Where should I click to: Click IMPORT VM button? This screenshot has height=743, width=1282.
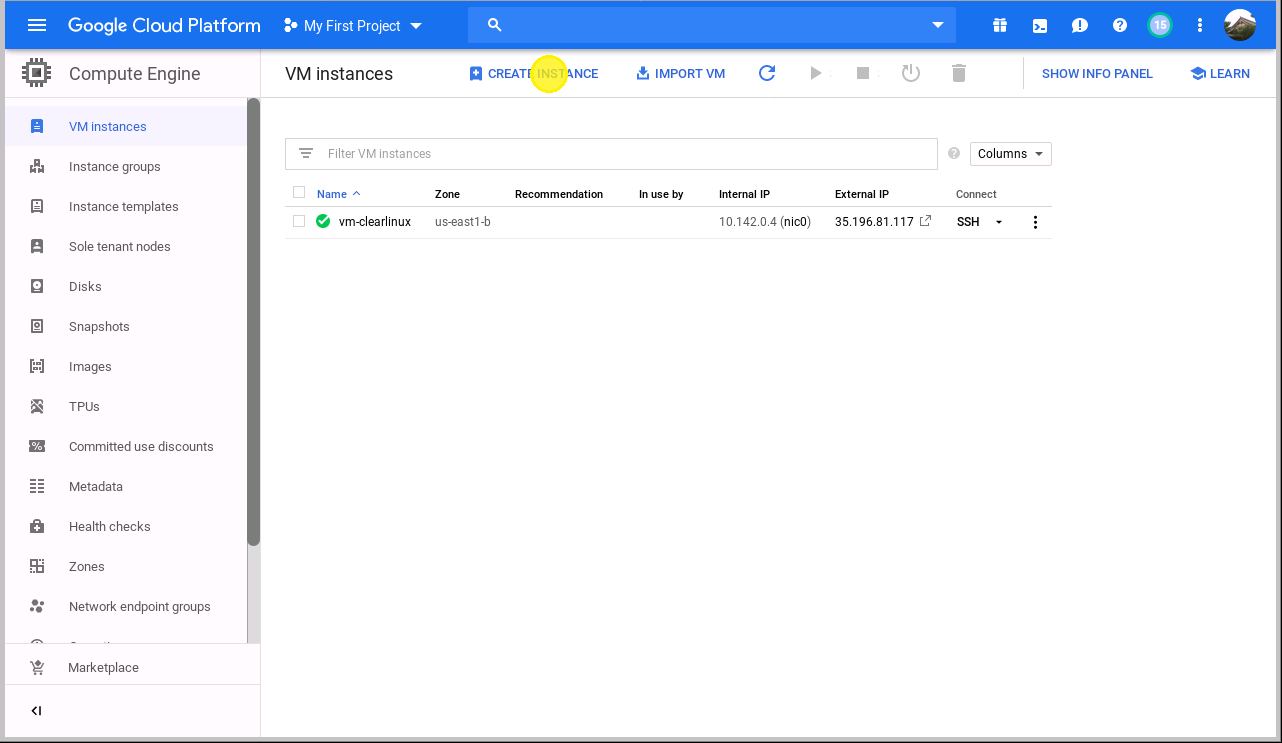[x=681, y=73]
